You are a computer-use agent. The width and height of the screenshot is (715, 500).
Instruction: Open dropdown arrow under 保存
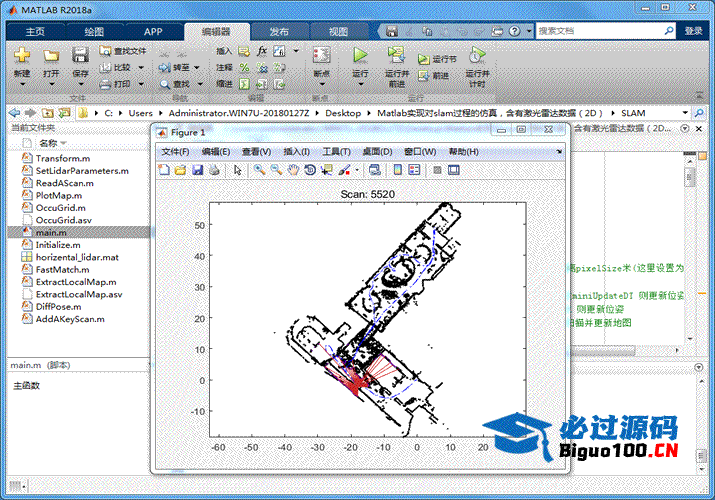click(80, 84)
